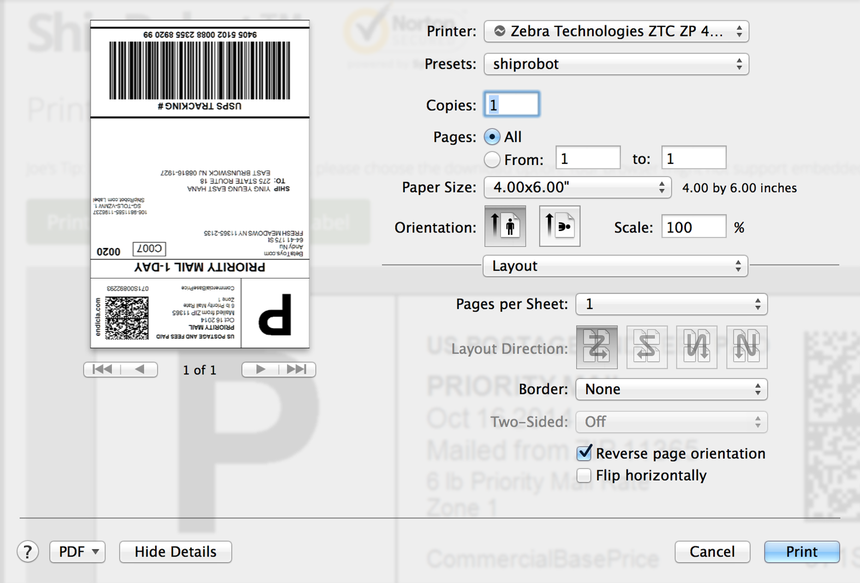Image resolution: width=860 pixels, height=583 pixels.
Task: Open the Border dropdown
Action: coord(671,389)
